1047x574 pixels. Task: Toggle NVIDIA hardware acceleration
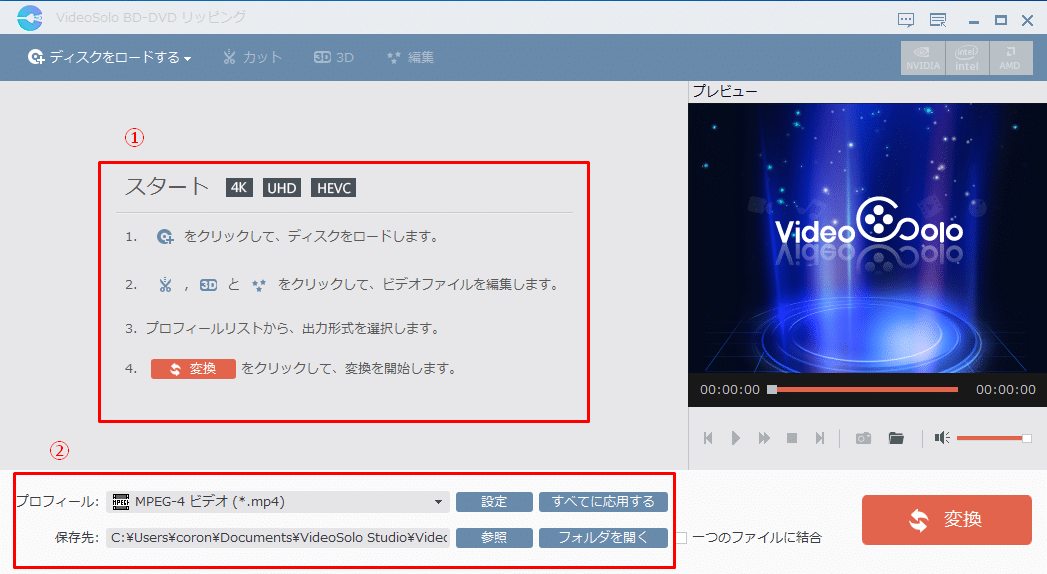pos(923,57)
